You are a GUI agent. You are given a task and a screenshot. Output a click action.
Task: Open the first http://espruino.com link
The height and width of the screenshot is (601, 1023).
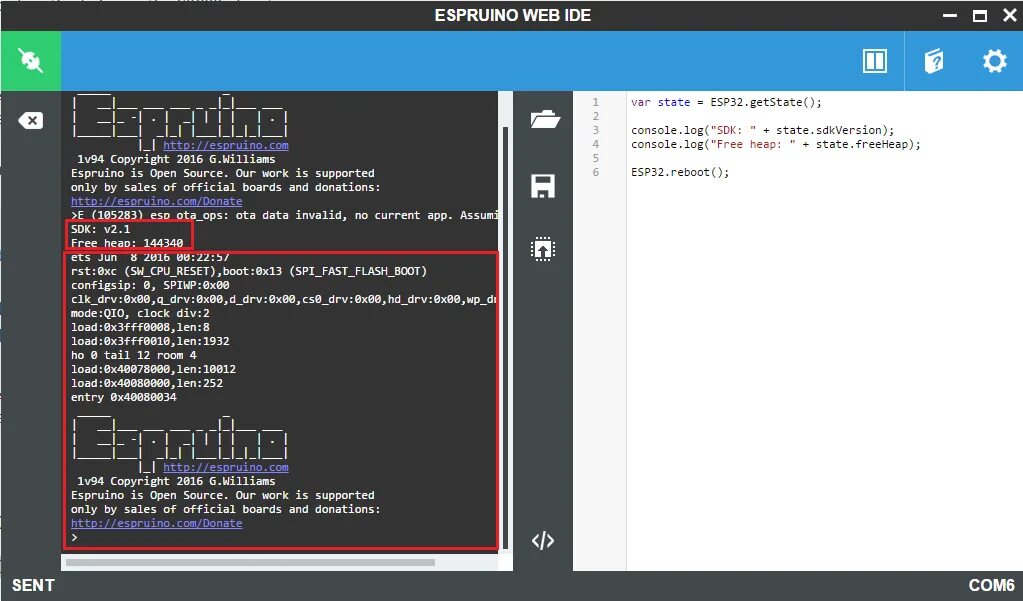pos(226,146)
